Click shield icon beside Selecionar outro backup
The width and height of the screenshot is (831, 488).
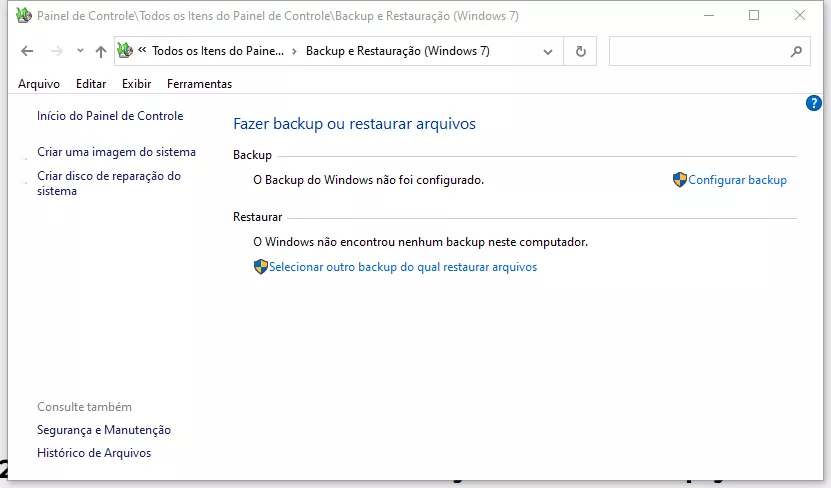[261, 267]
